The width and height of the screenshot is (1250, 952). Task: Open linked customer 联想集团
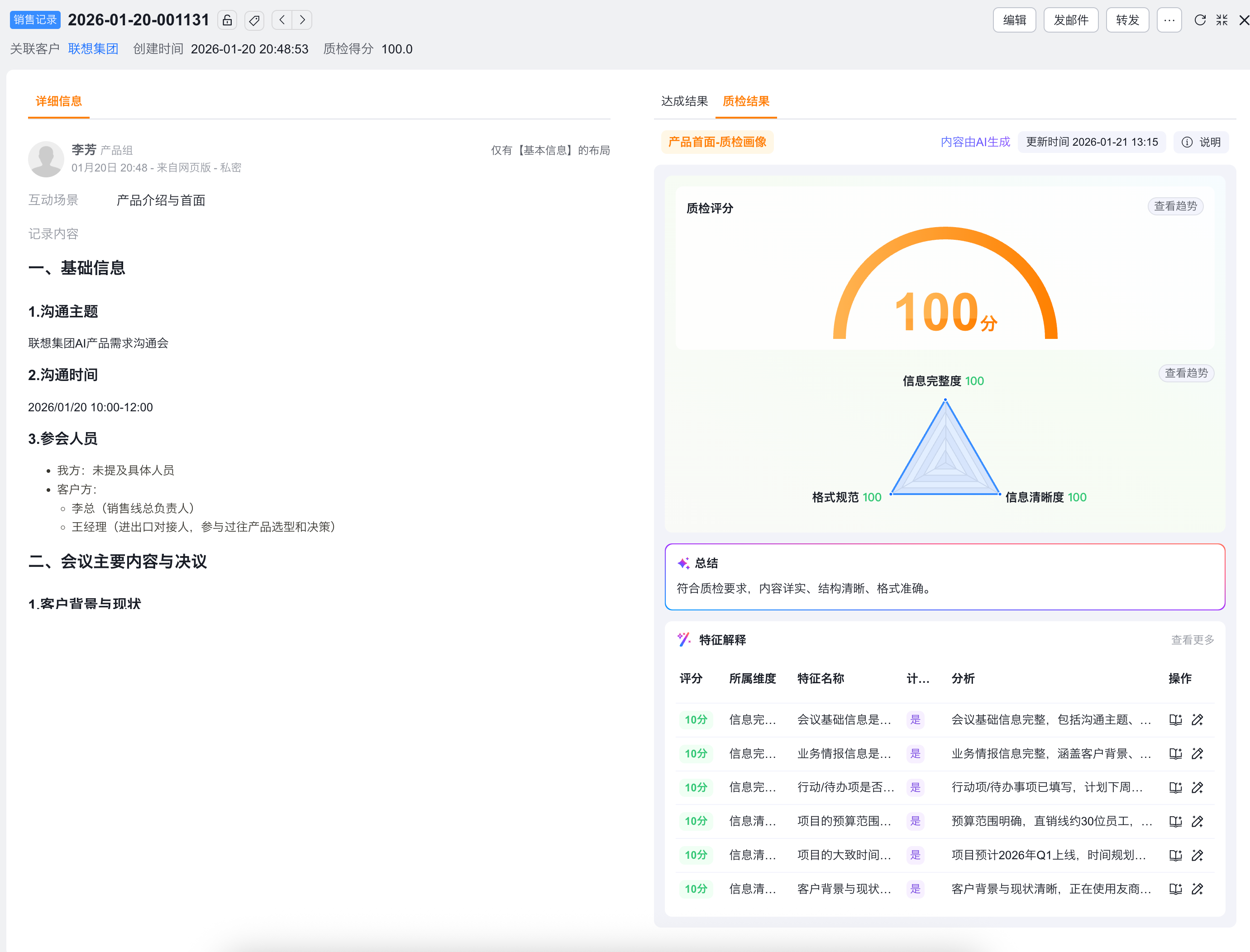93,49
